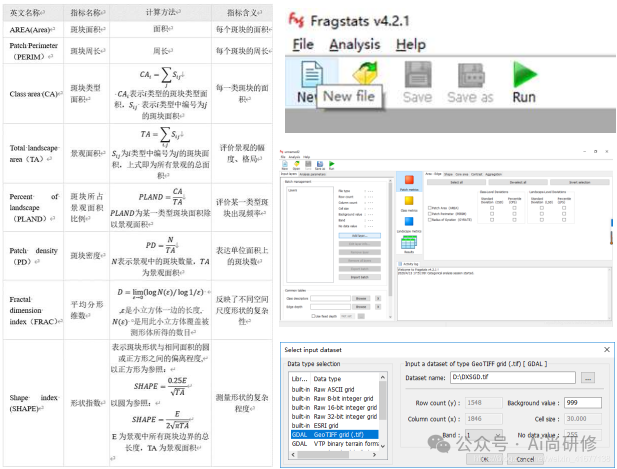
Task: Open the Help menu in the enlarged menu bar
Action: 411,44
